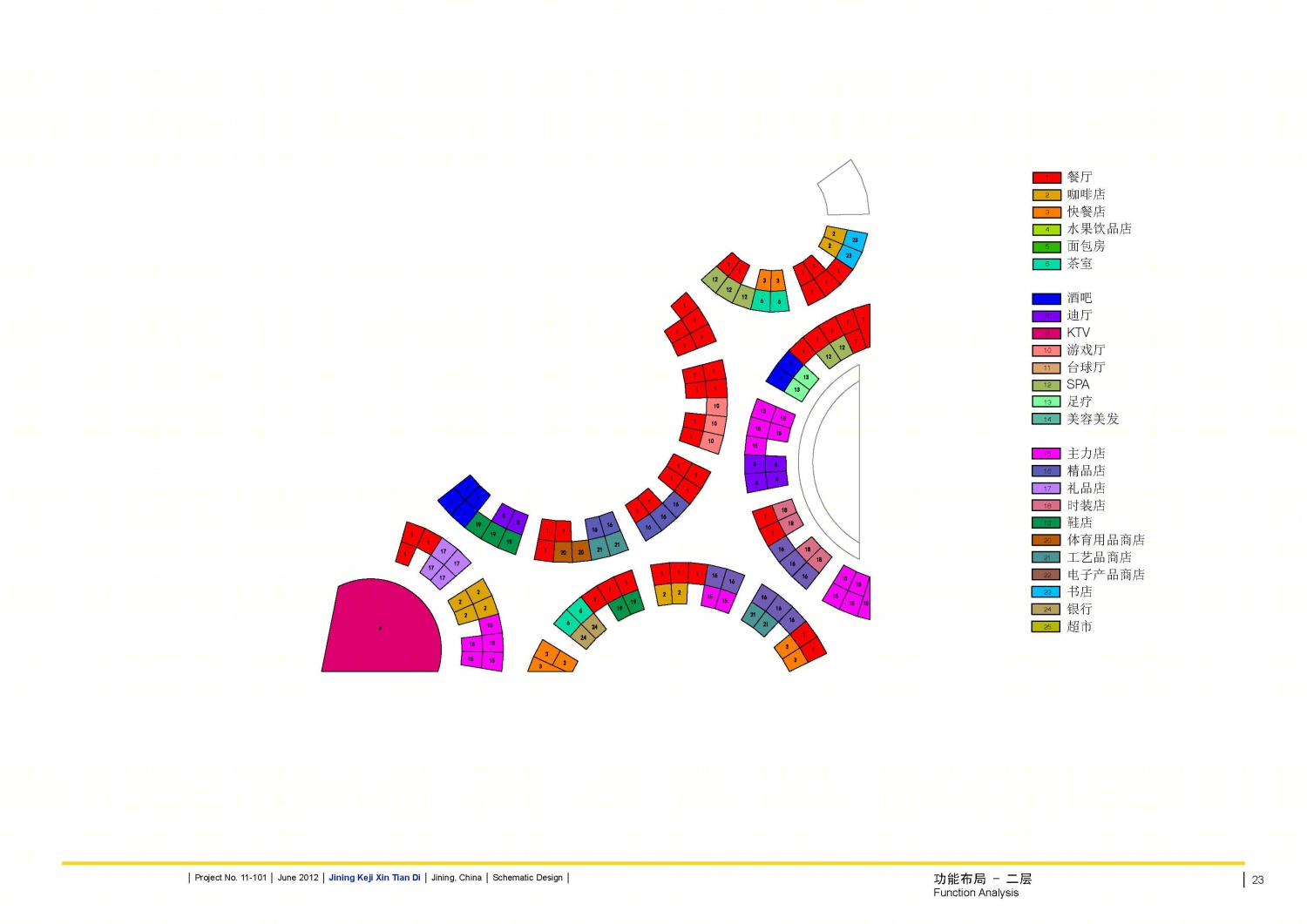This screenshot has height=924, width=1307.
Task: Click the '体育用品商店' legend label
Action: [1106, 540]
